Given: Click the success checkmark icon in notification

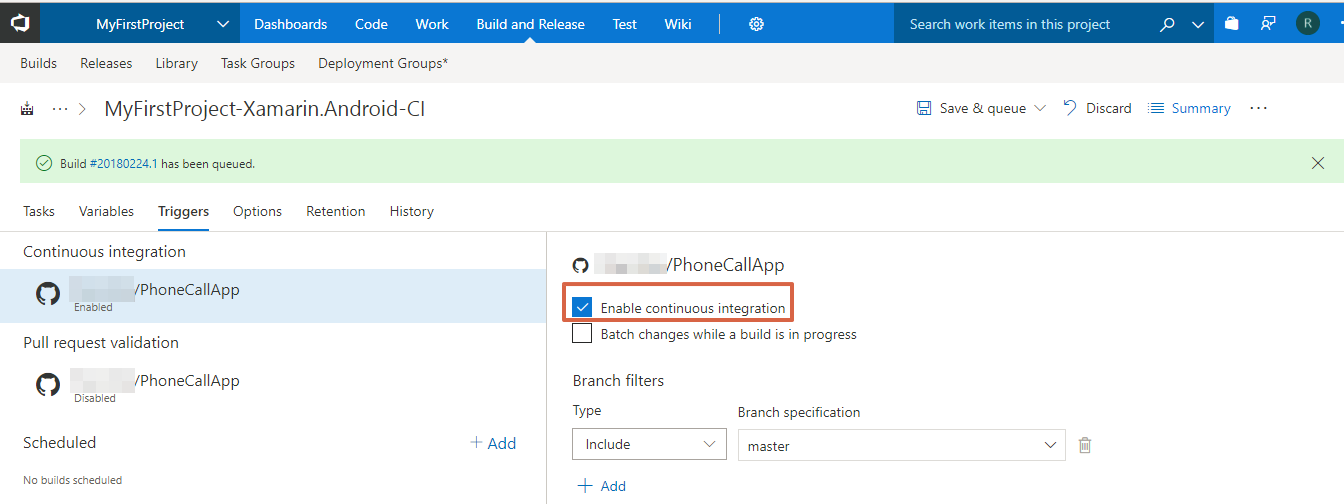Looking at the screenshot, I should (43, 163).
